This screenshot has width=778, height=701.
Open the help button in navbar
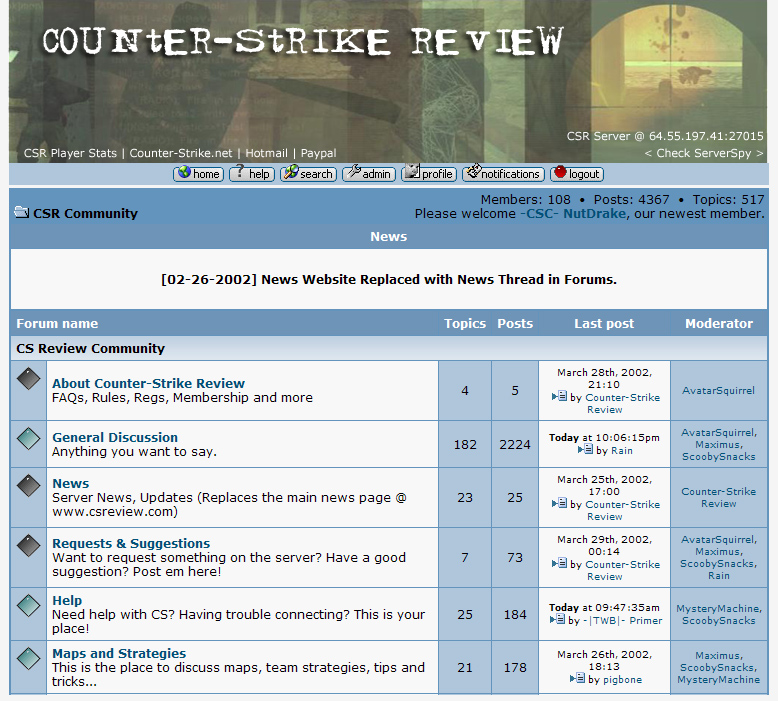pos(252,174)
